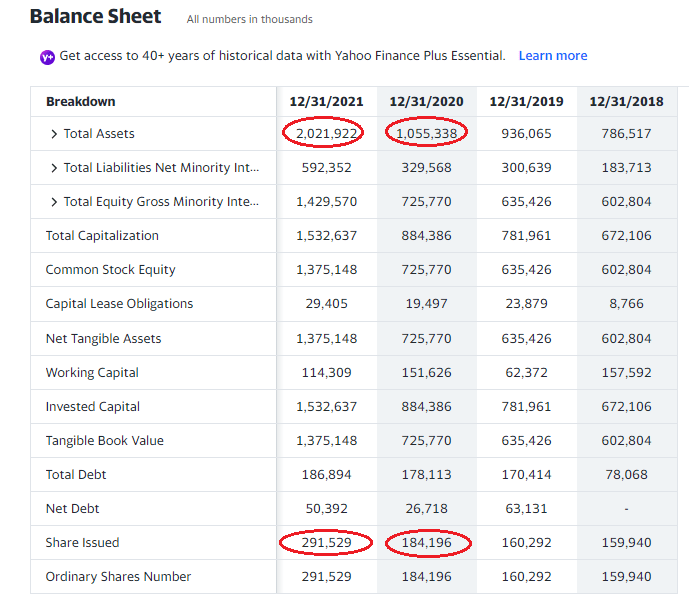Click circled Share Issued value 184,196
This screenshot has width=689, height=609.
(426, 543)
